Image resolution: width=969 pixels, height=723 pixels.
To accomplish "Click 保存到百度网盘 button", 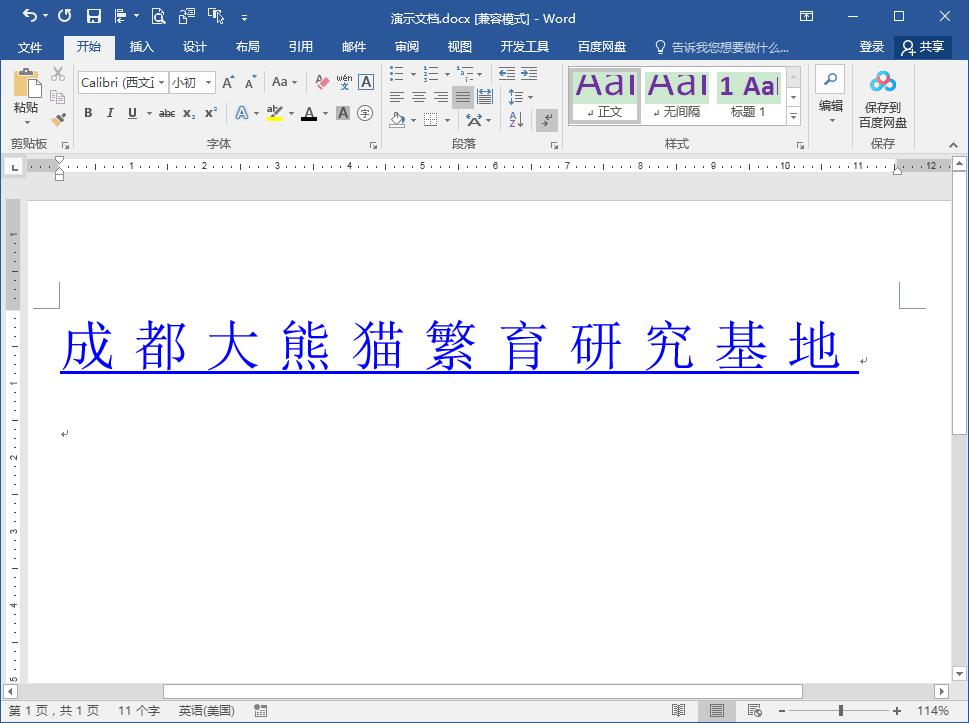I will click(882, 97).
